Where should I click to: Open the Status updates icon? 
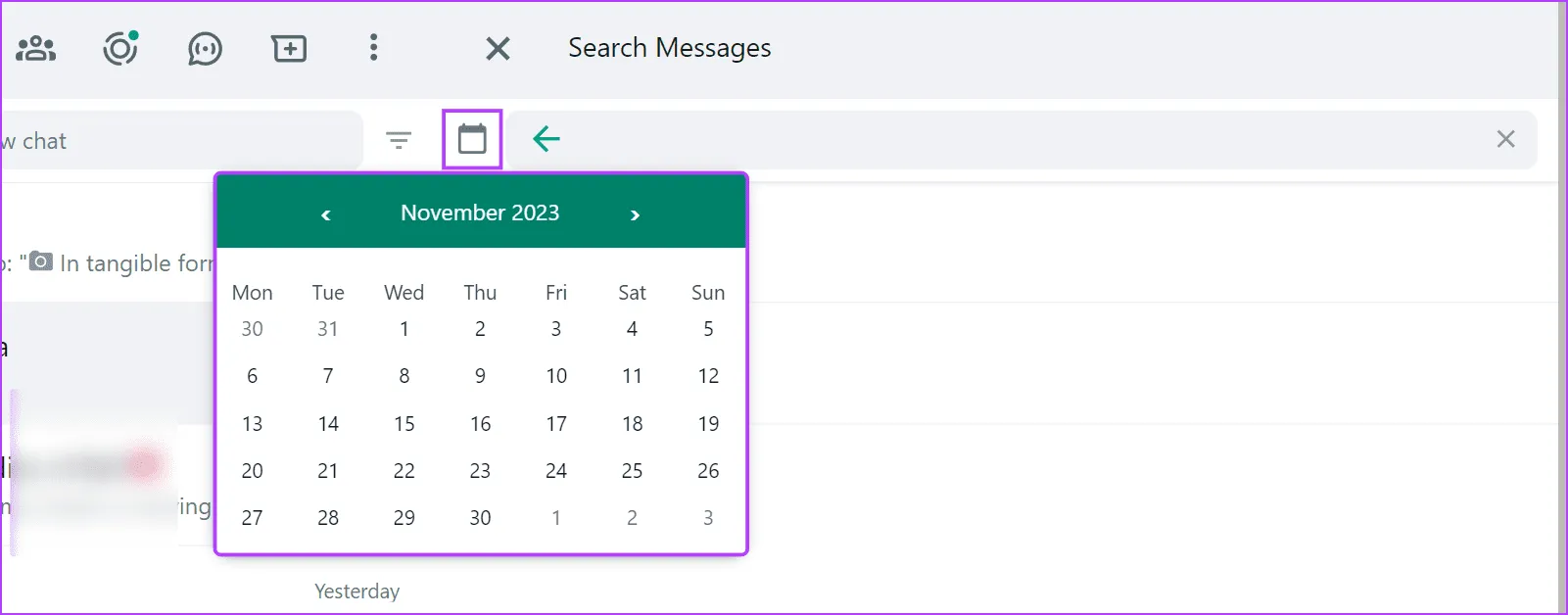click(x=120, y=48)
